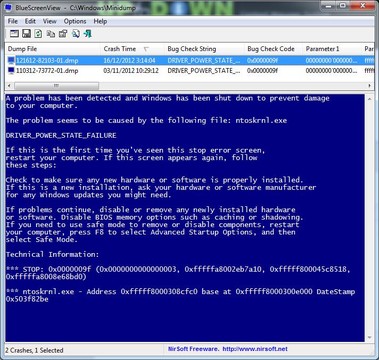
Task: Open the Options menu
Action: (x=75, y=21)
